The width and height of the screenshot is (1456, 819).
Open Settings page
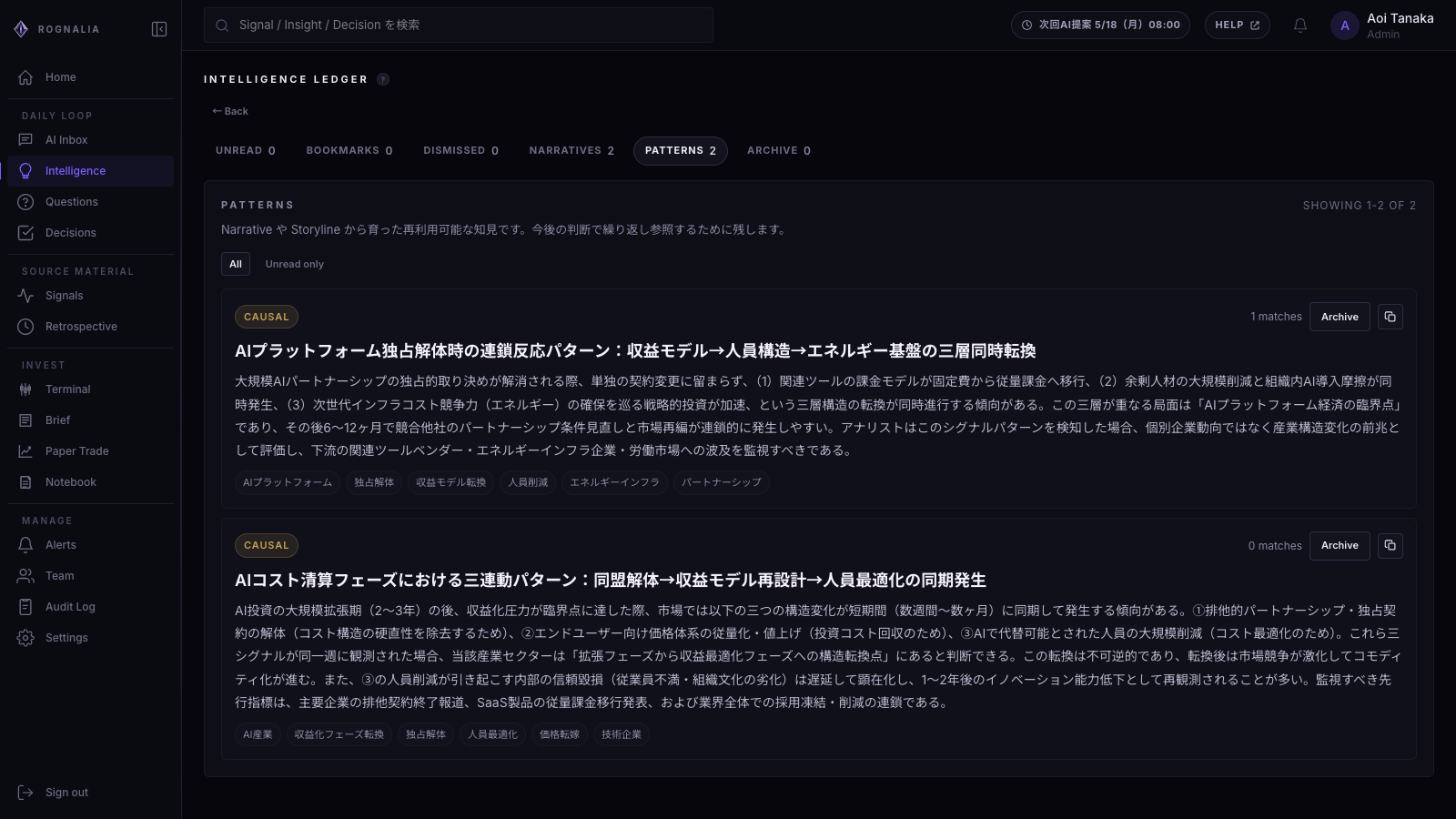tap(90, 638)
